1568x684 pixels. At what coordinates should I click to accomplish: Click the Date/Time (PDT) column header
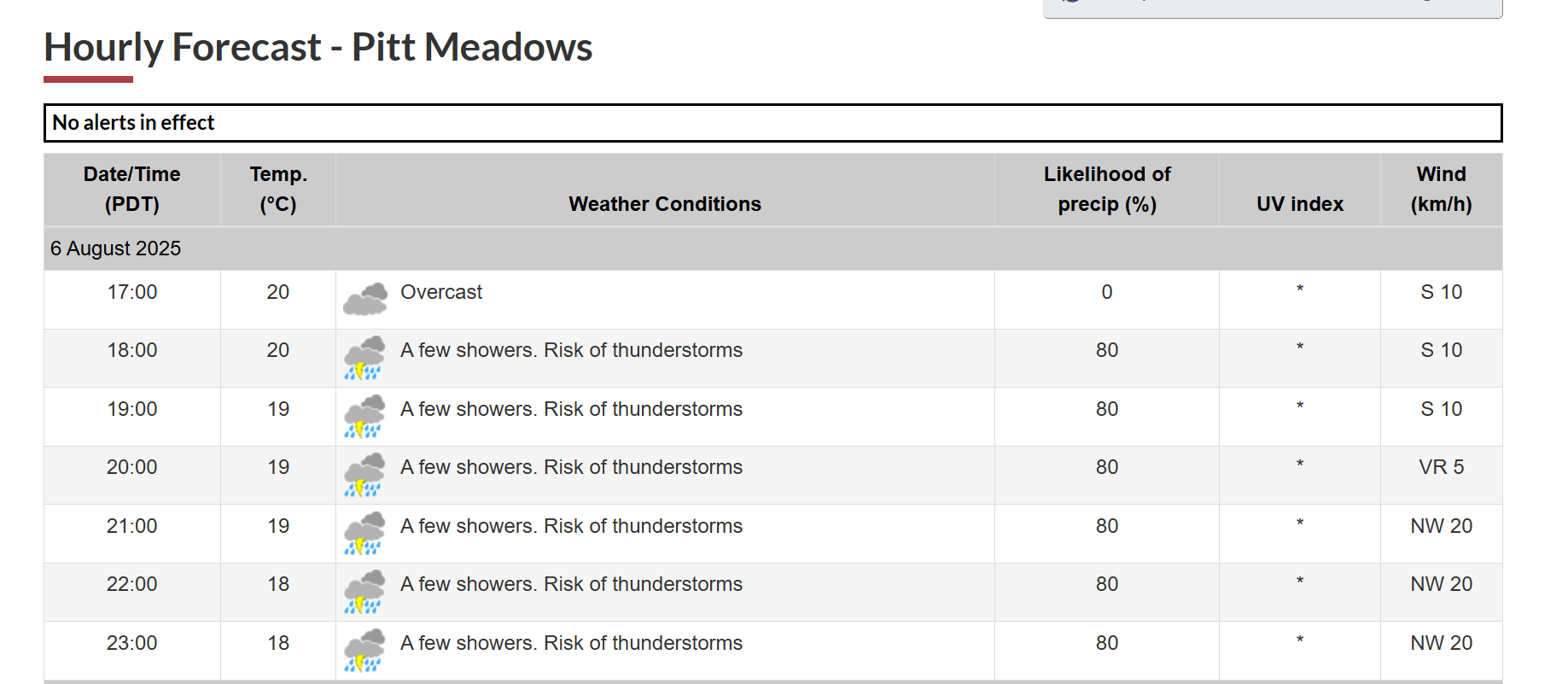pyautogui.click(x=132, y=190)
